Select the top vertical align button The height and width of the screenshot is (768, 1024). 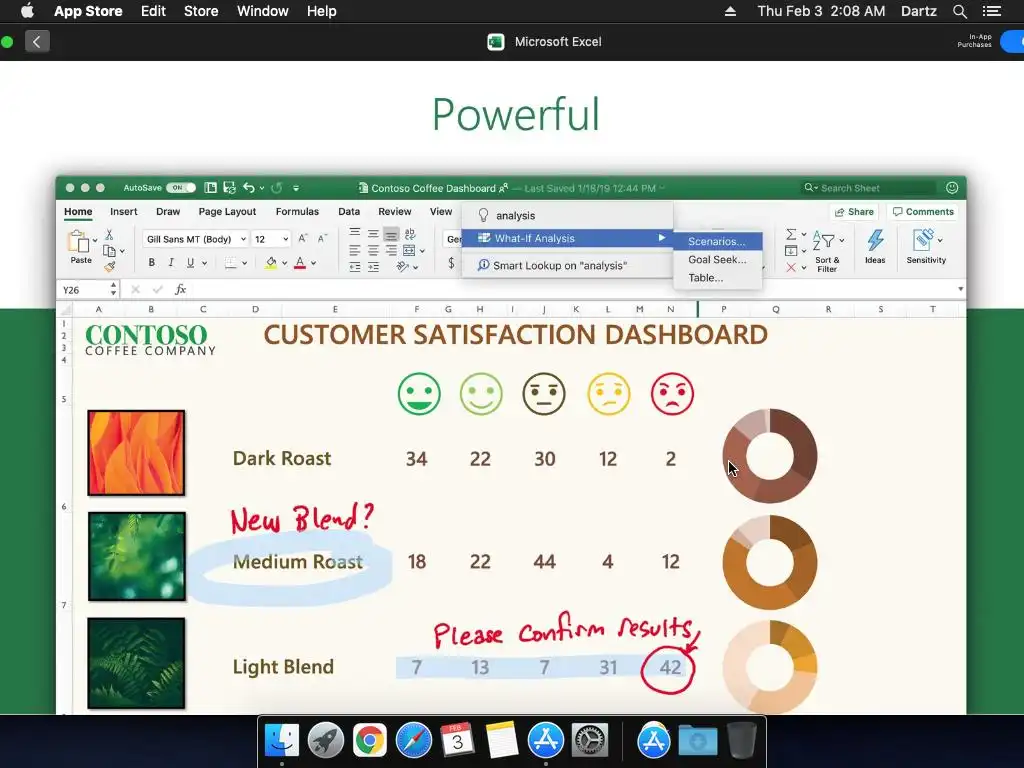pyautogui.click(x=355, y=233)
